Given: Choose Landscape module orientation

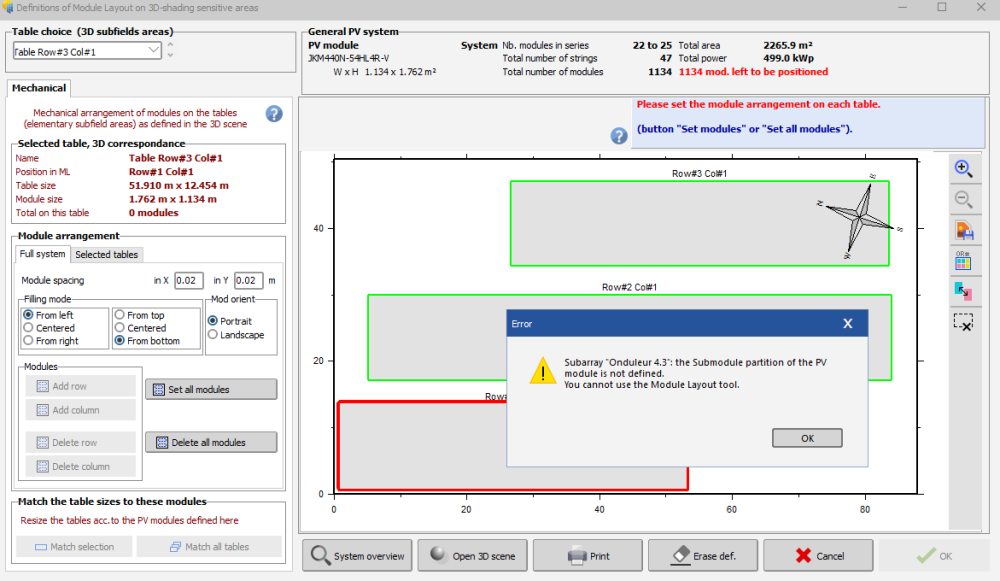Looking at the screenshot, I should pos(213,335).
